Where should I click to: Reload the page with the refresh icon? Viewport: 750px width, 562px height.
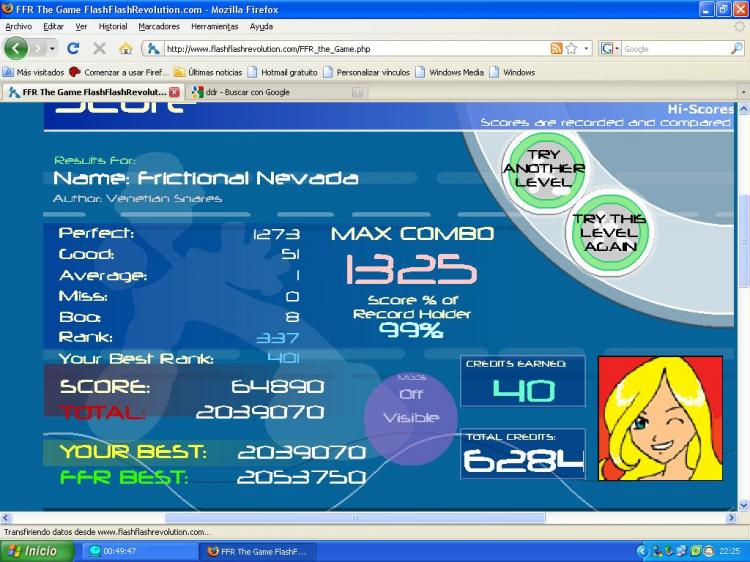[x=73, y=48]
